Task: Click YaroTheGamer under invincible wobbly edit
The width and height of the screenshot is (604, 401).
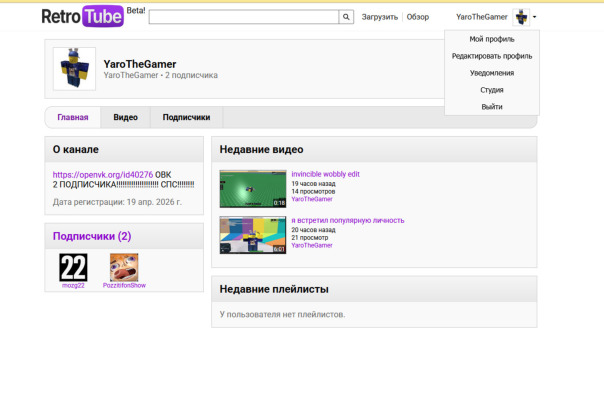Action: click(x=312, y=199)
